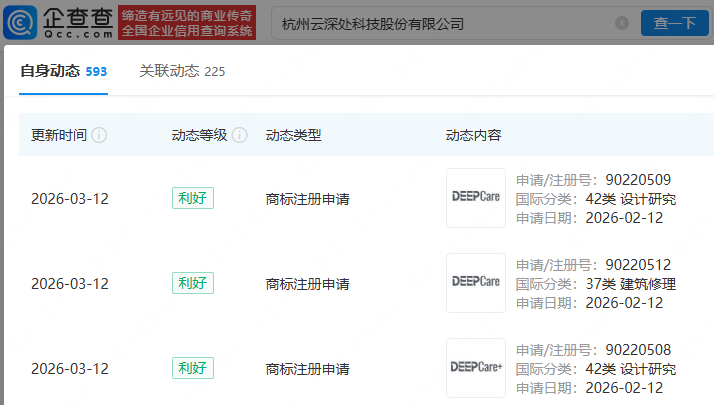
Task: Click 企查查 brand name text
Action: [78, 18]
